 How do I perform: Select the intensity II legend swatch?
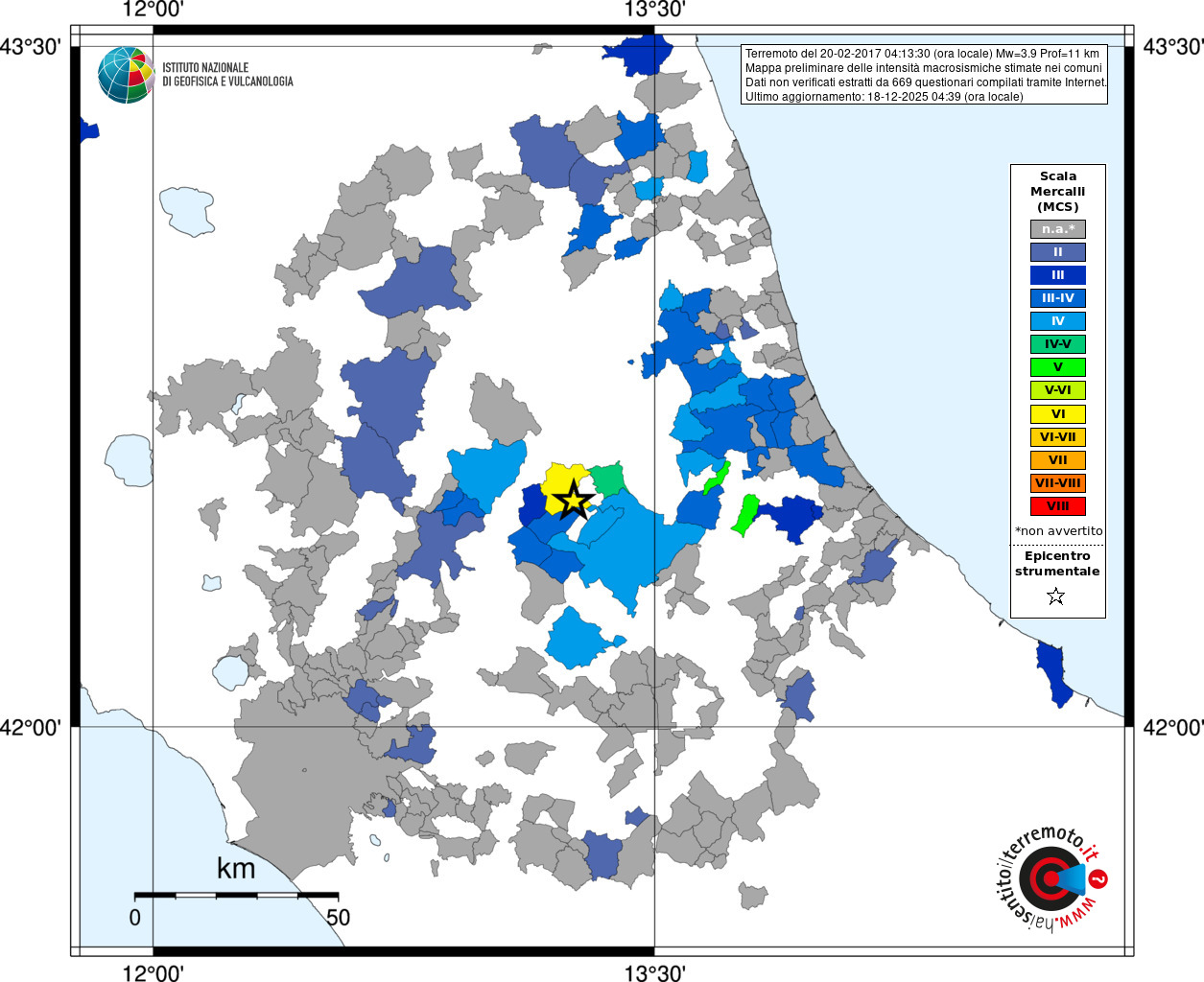point(1058,252)
